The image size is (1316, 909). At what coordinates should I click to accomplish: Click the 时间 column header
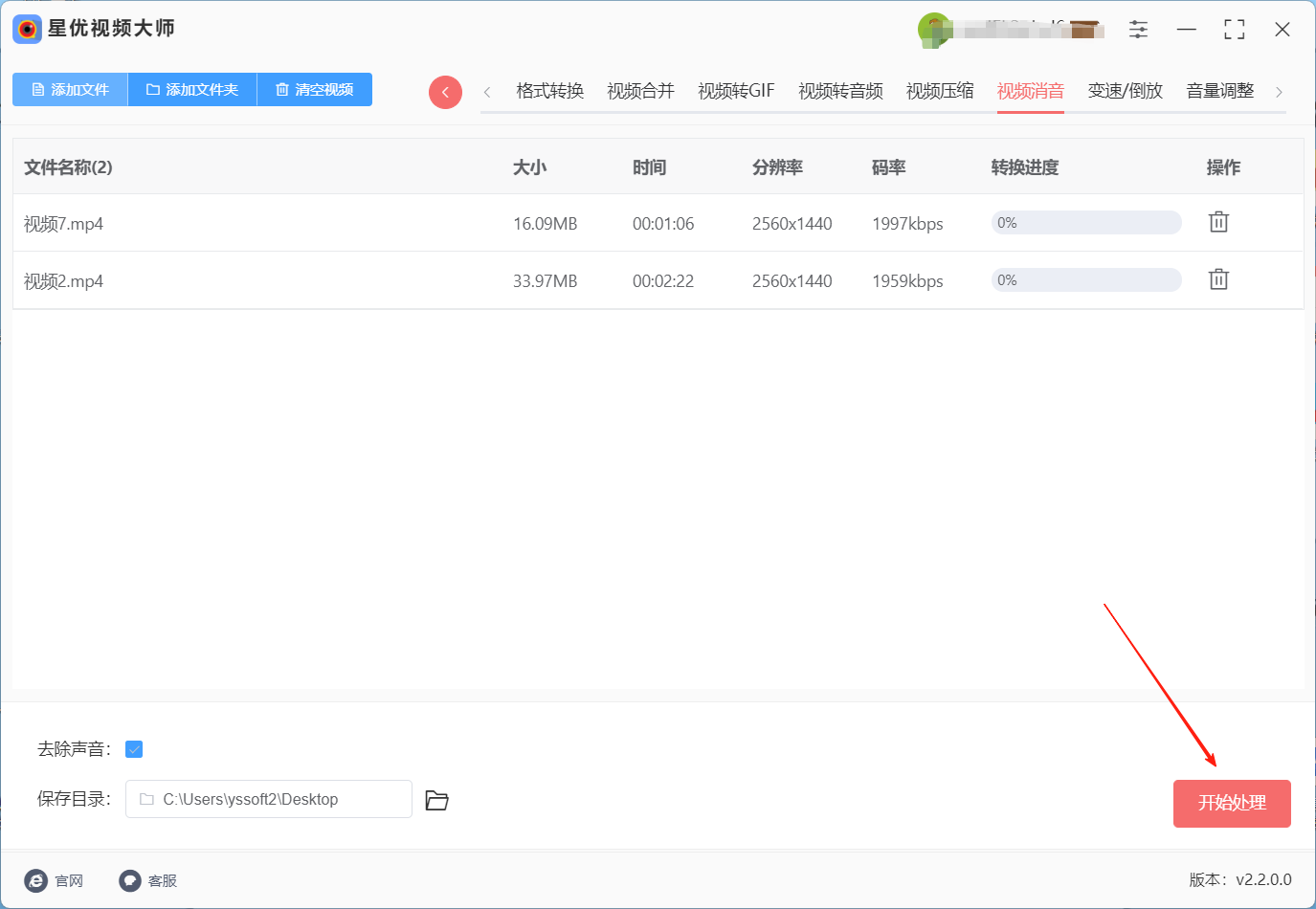coord(649,167)
